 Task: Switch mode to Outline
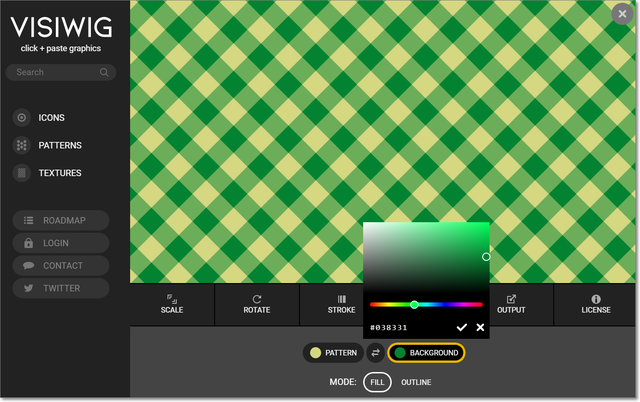click(x=418, y=382)
